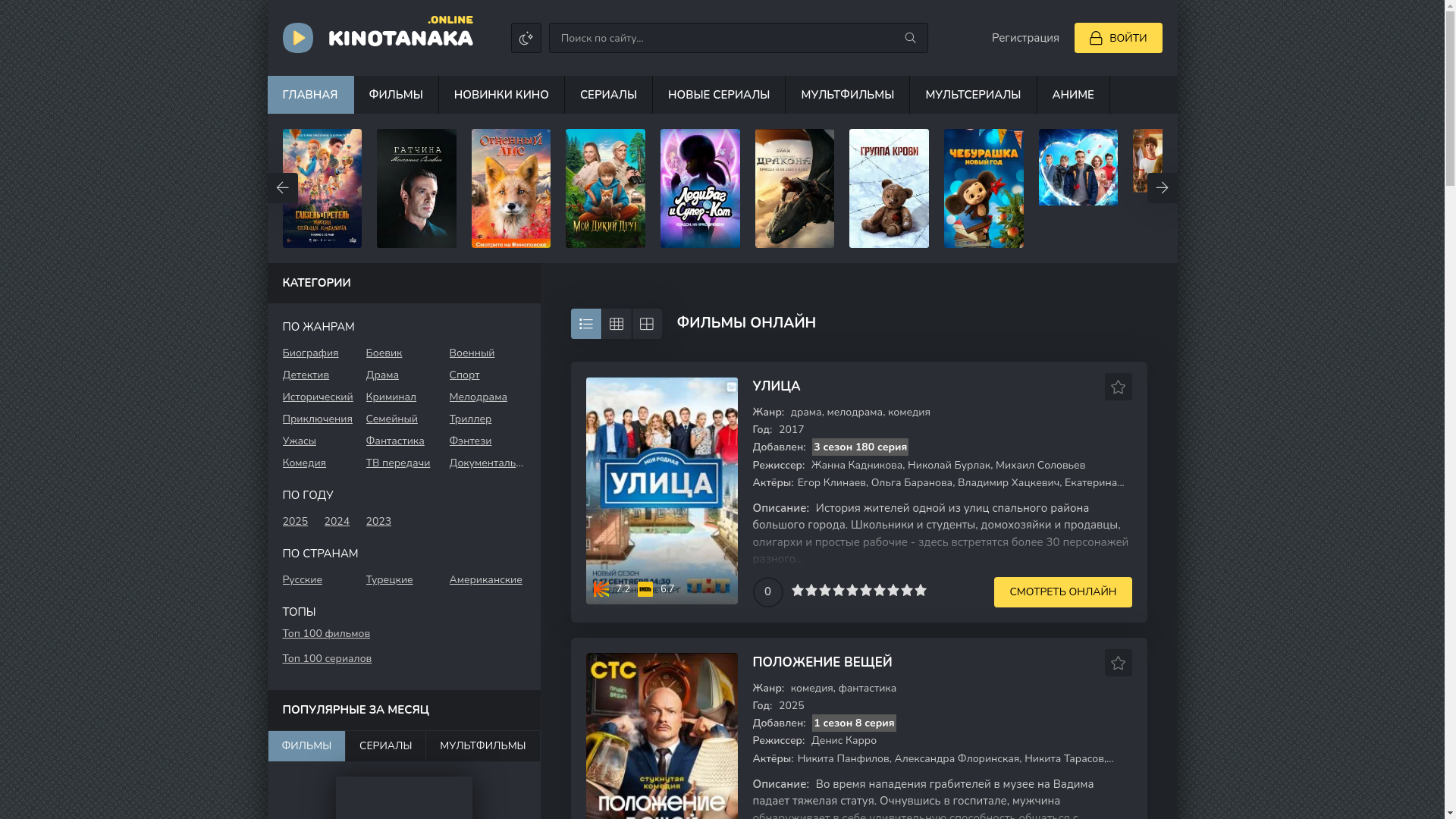Open the УЛИЦА poster image
This screenshot has height=819, width=1456.
click(x=661, y=491)
